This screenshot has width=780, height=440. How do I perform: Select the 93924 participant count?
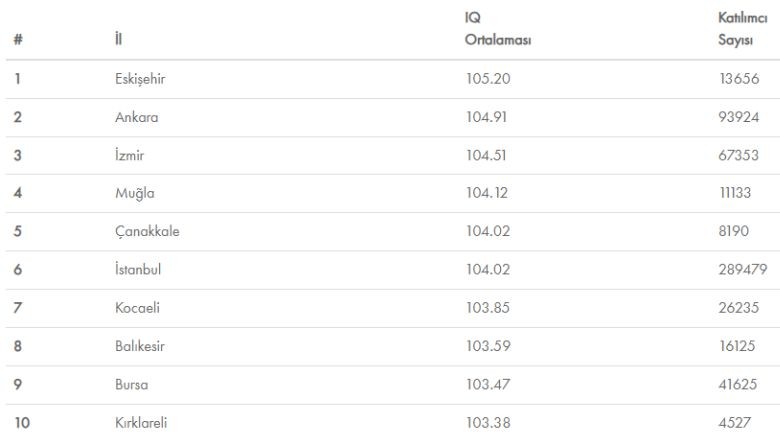coord(739,117)
